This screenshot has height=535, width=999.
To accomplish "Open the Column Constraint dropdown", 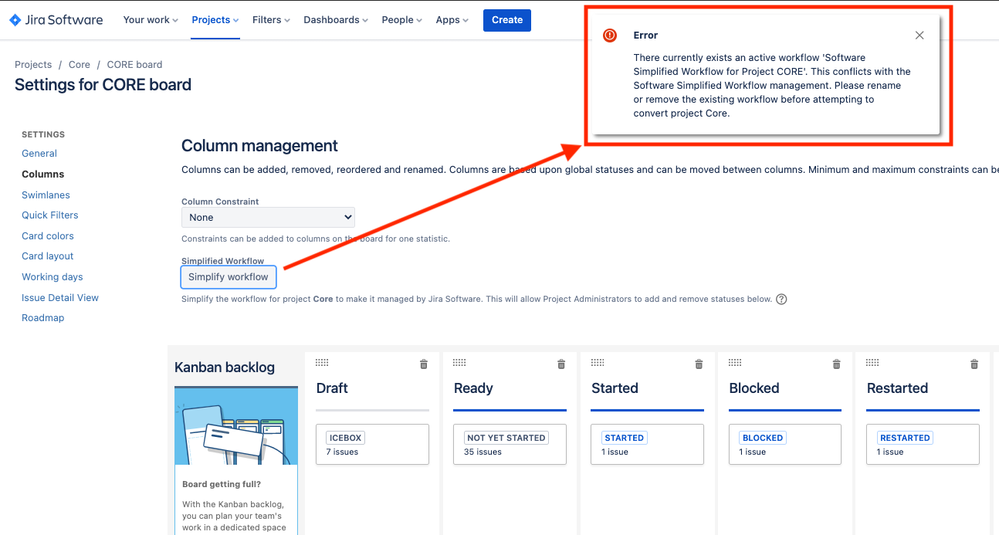I will point(268,217).
